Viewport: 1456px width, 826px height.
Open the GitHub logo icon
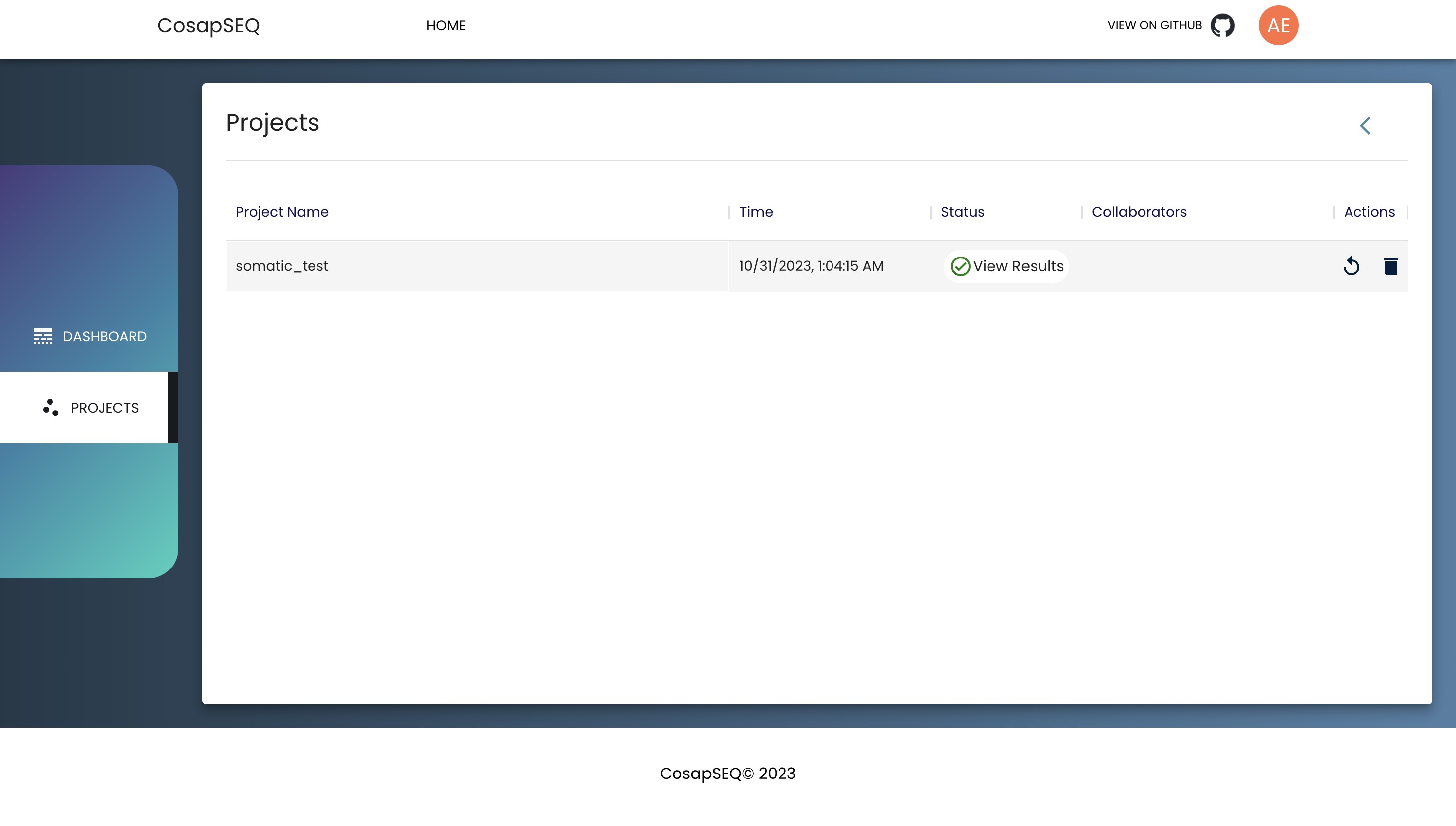click(1222, 26)
